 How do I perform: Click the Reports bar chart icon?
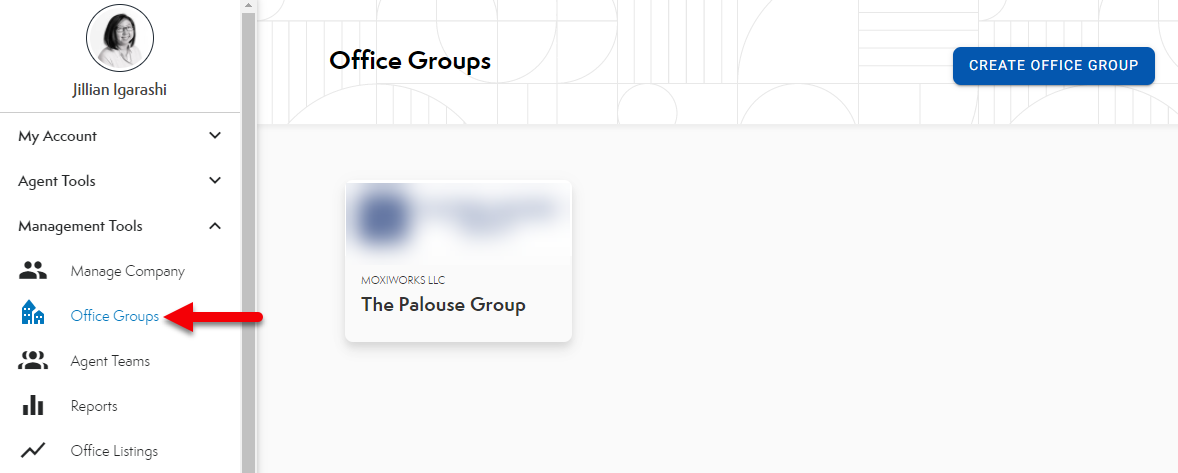click(x=33, y=406)
